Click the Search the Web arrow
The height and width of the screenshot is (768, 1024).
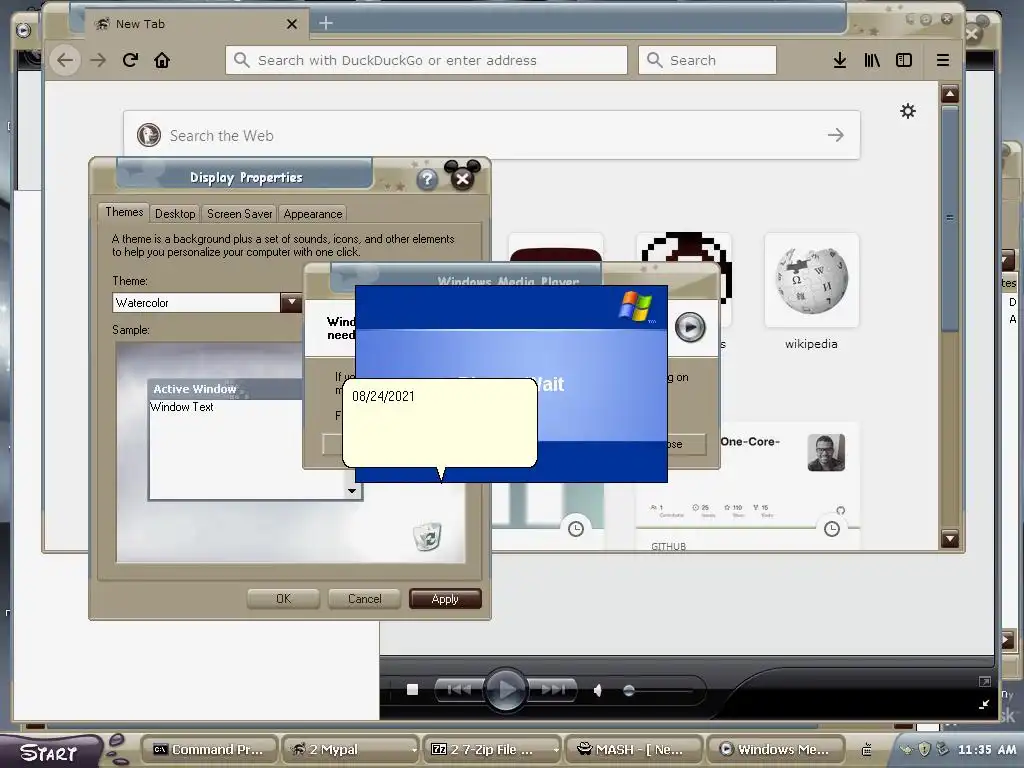point(836,135)
